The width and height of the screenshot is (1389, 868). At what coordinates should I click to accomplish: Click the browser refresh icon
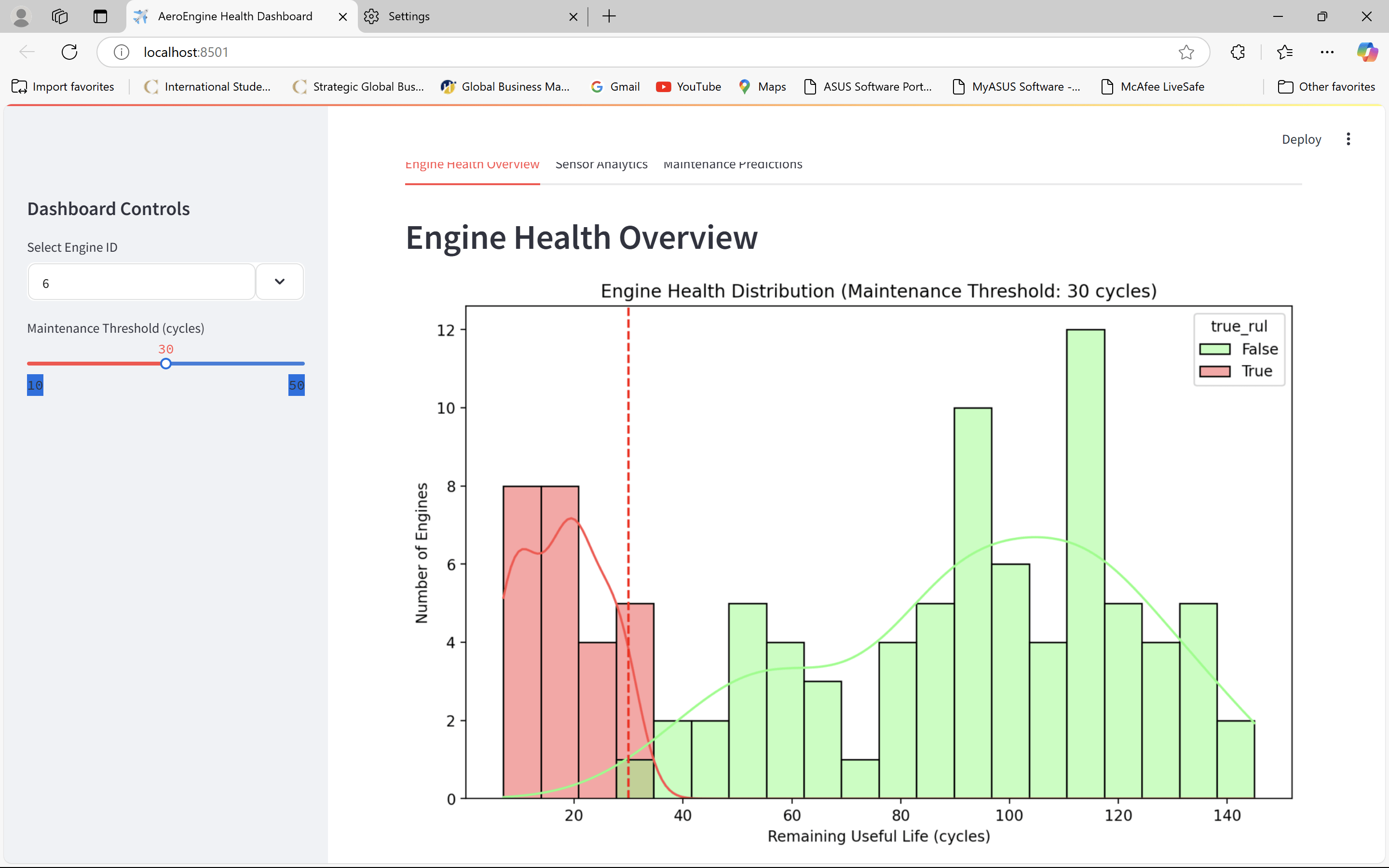(x=69, y=52)
